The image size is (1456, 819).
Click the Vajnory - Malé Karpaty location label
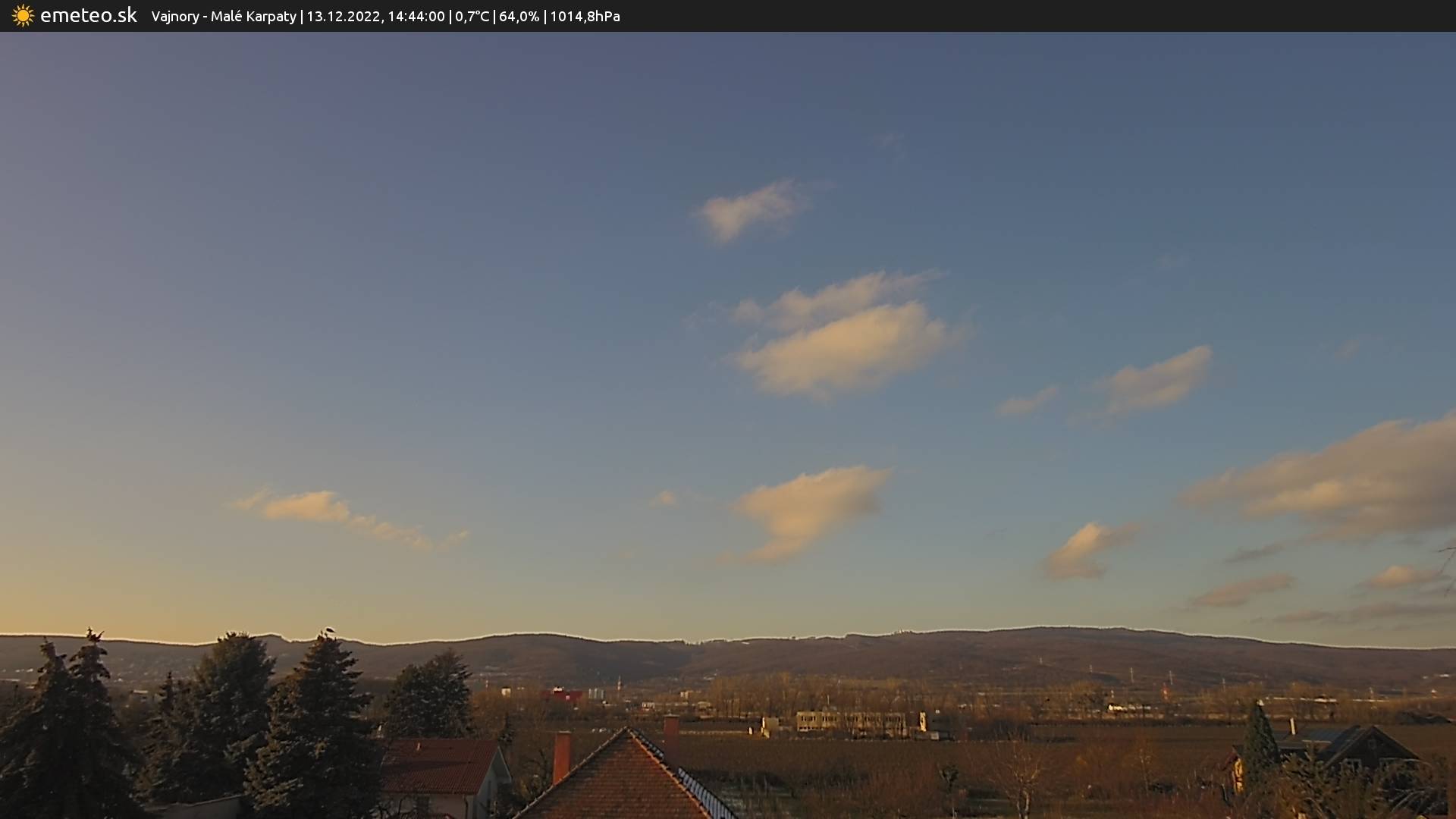click(x=224, y=17)
